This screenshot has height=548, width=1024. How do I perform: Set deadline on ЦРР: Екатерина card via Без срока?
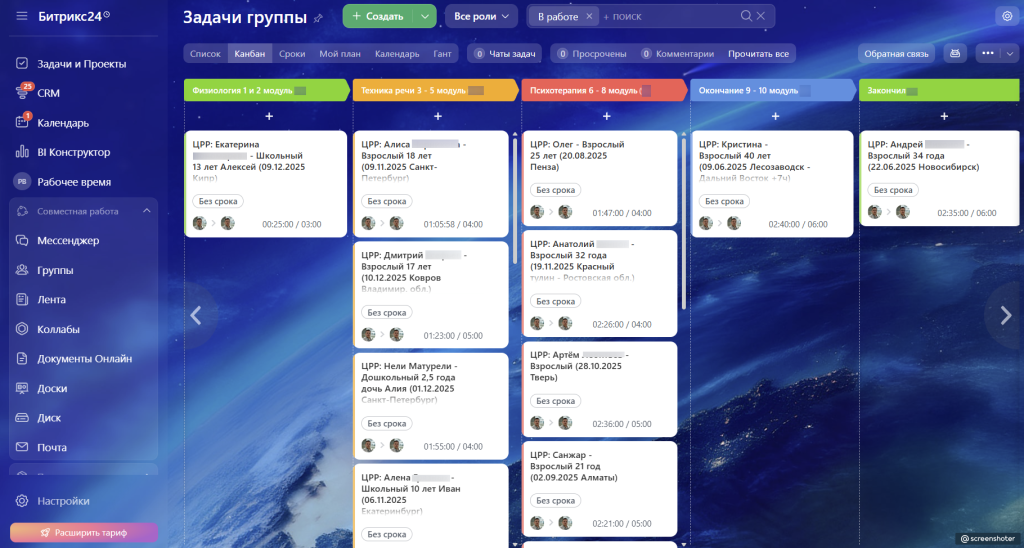(x=218, y=201)
